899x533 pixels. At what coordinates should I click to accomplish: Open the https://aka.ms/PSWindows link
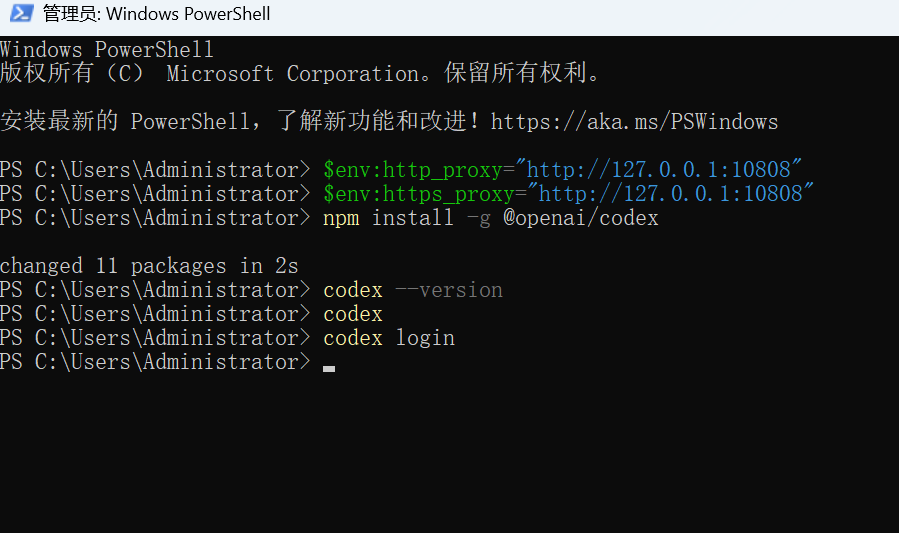click(x=634, y=122)
